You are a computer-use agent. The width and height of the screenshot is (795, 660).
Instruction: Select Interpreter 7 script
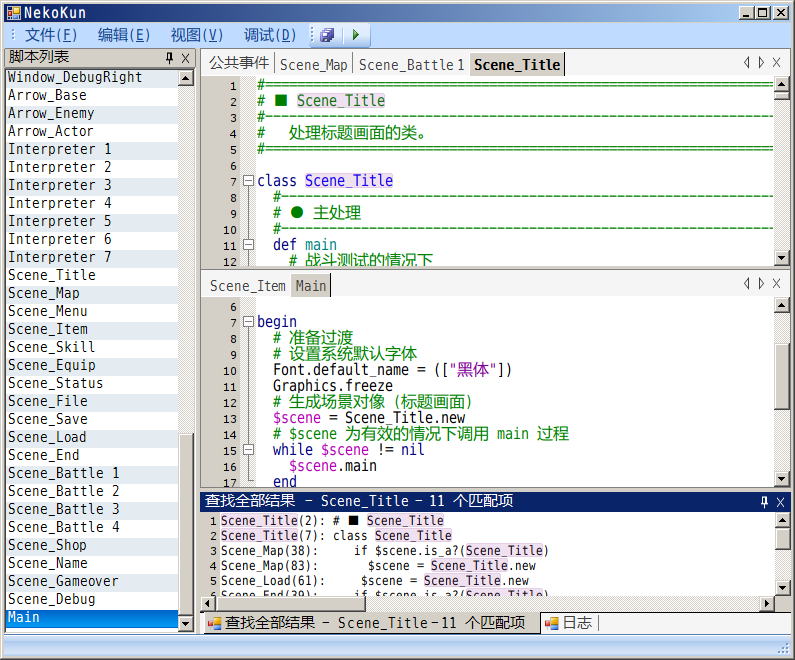pos(92,258)
